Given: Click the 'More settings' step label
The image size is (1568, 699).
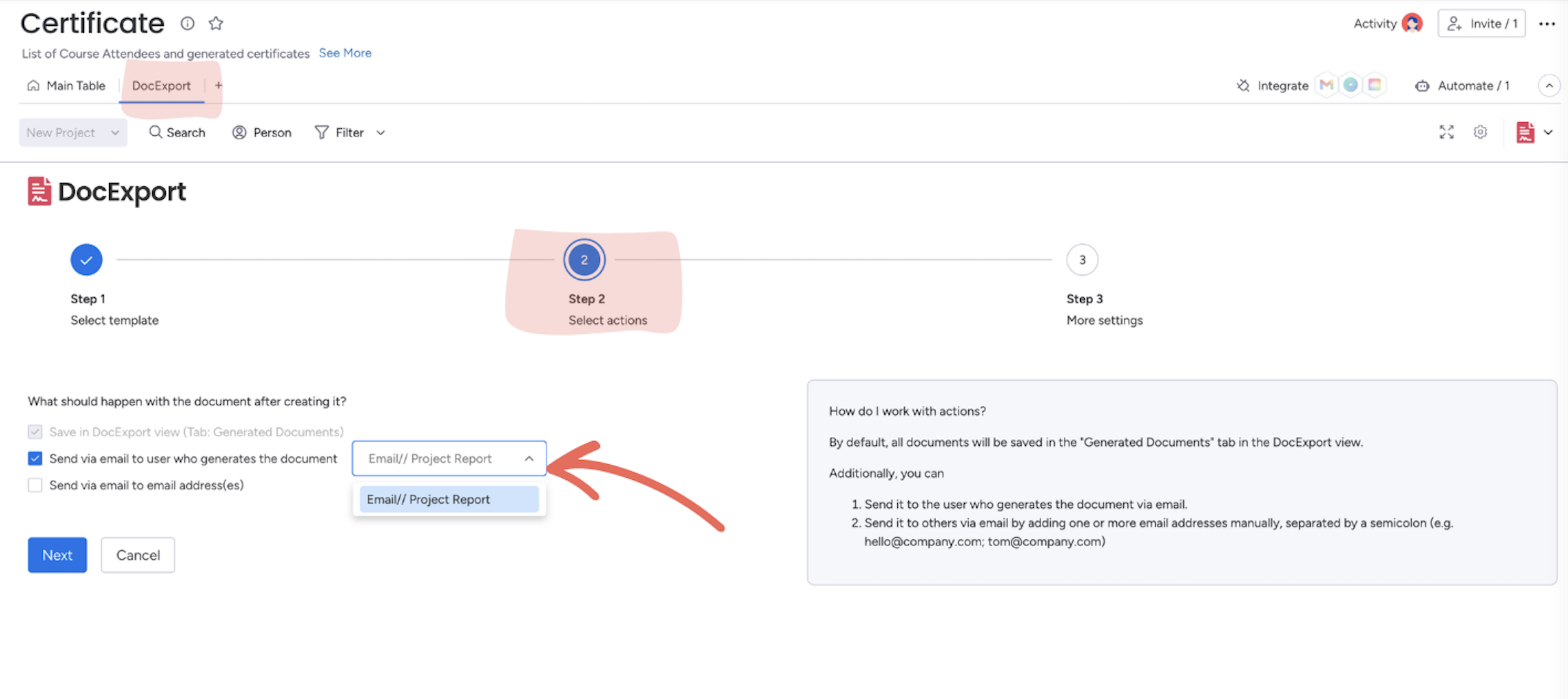Looking at the screenshot, I should pyautogui.click(x=1105, y=320).
